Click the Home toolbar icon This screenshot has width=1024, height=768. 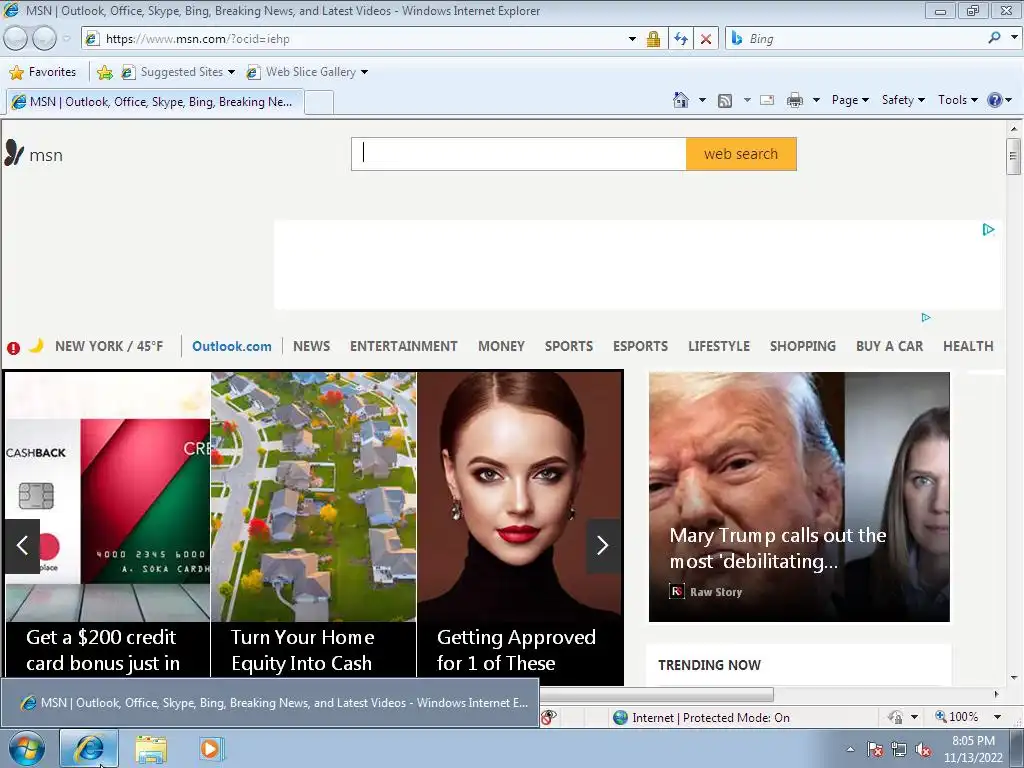click(680, 100)
